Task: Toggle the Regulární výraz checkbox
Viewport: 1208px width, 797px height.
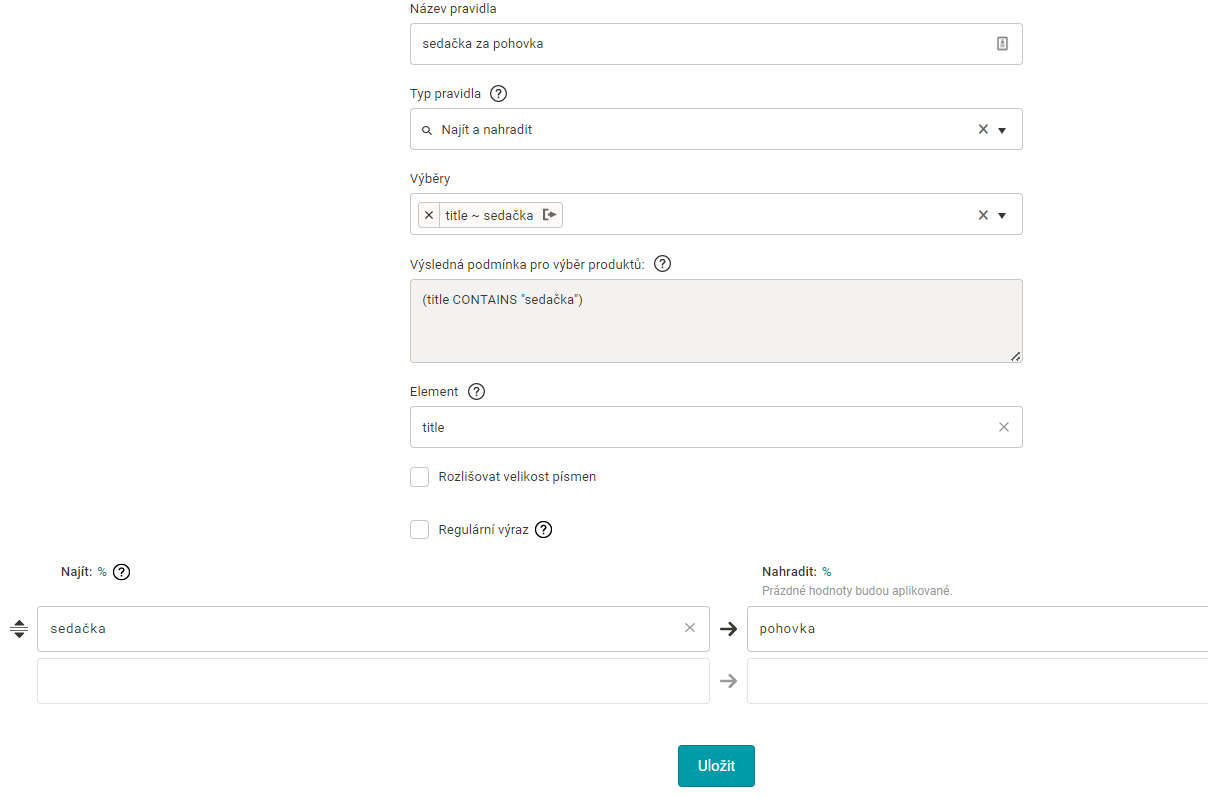Action: coord(420,530)
